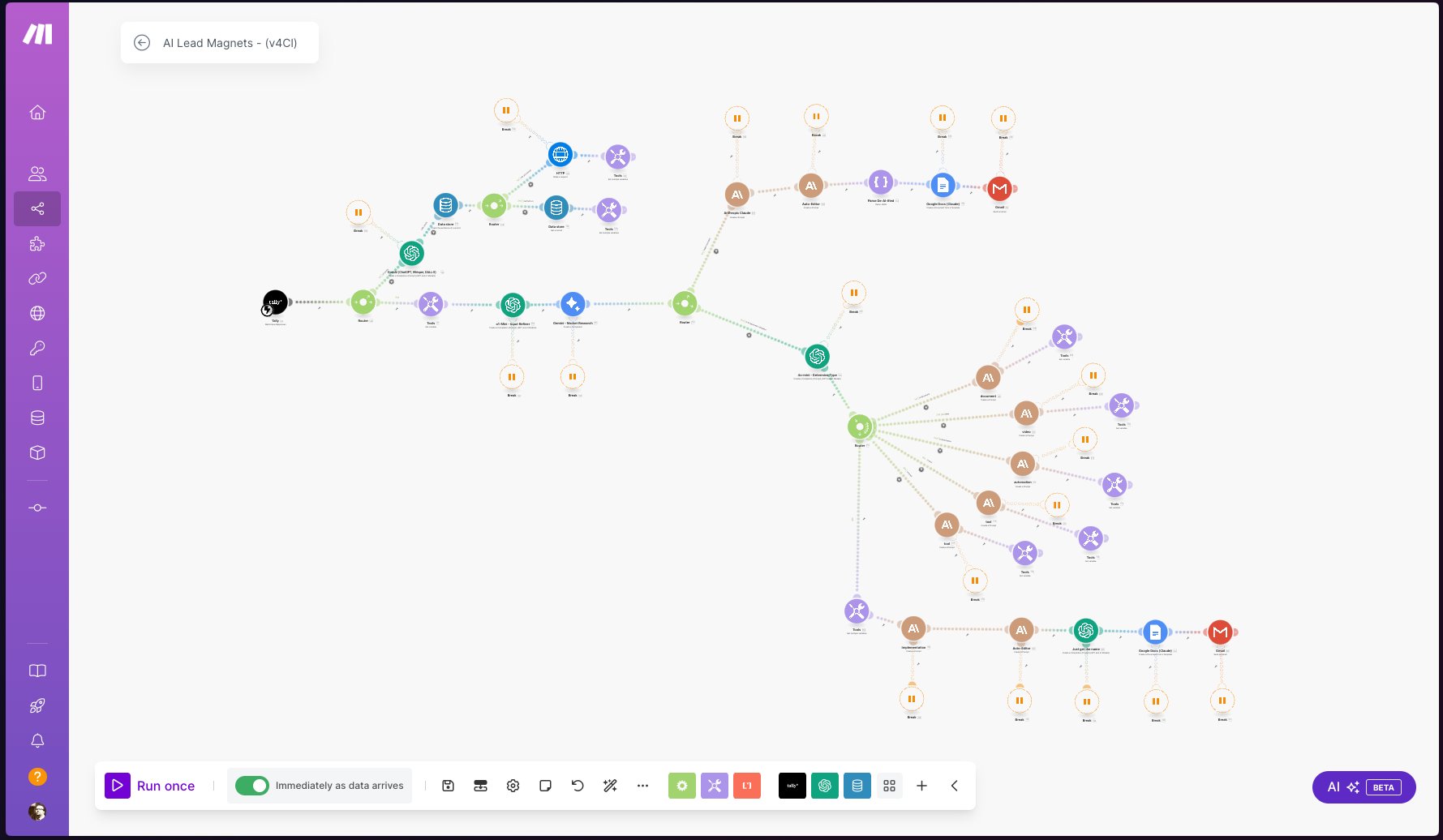
Task: Open Devices via the phone sidebar icon
Action: pyautogui.click(x=37, y=383)
